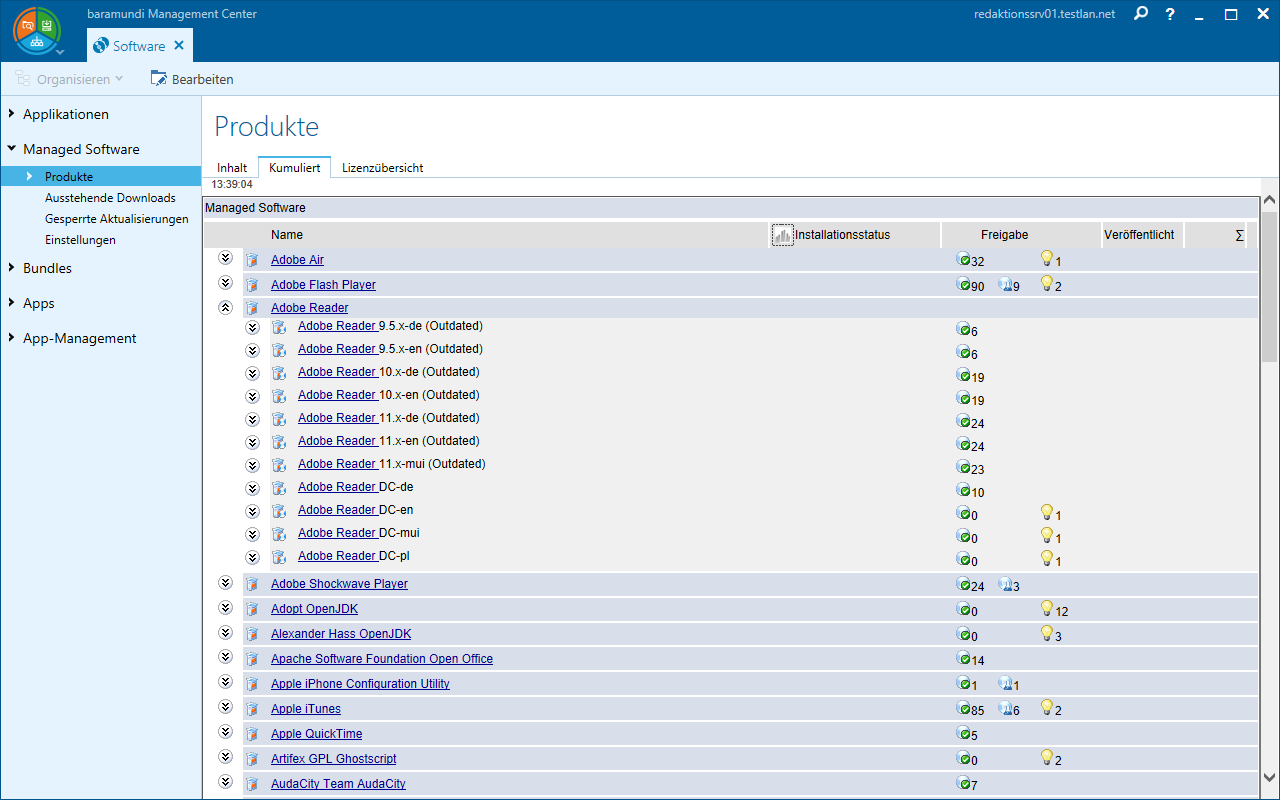The width and height of the screenshot is (1280, 800).
Task: Open the Organisieren dropdown menu
Action: (69, 79)
